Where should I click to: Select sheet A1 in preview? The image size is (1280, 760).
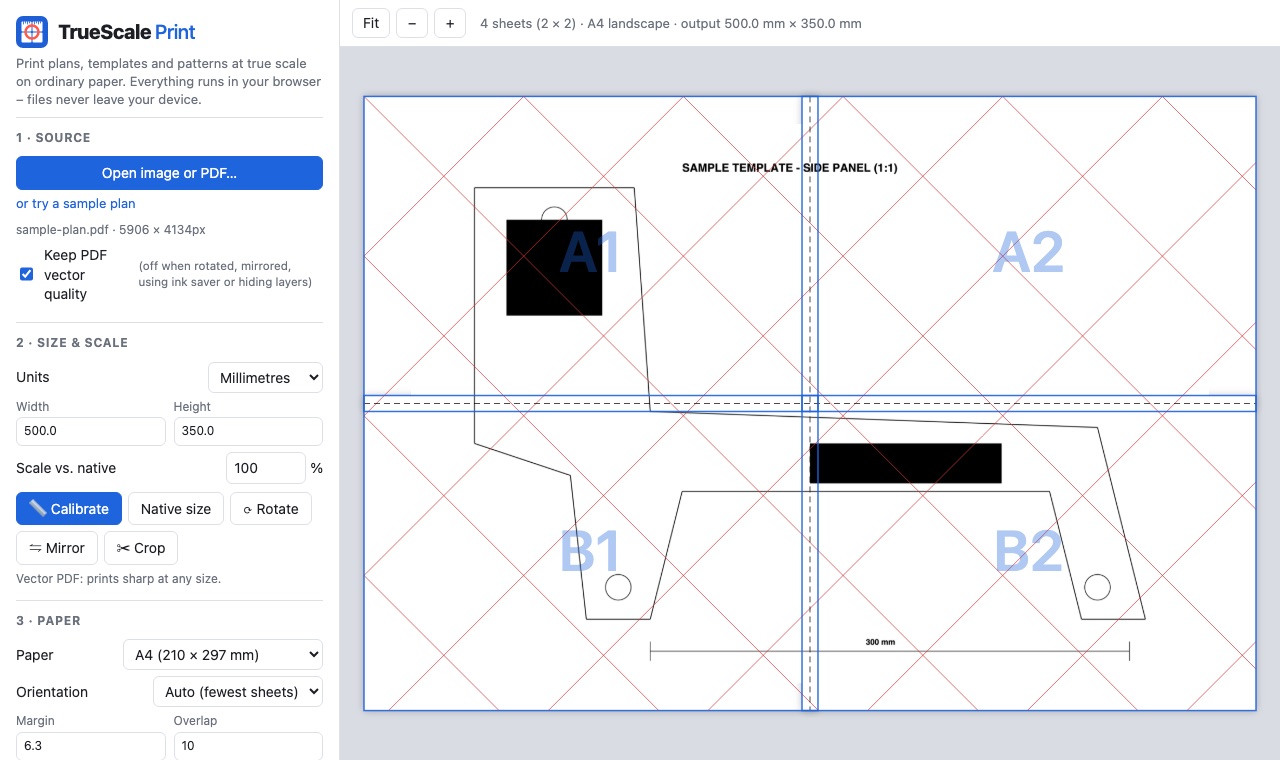(x=590, y=253)
